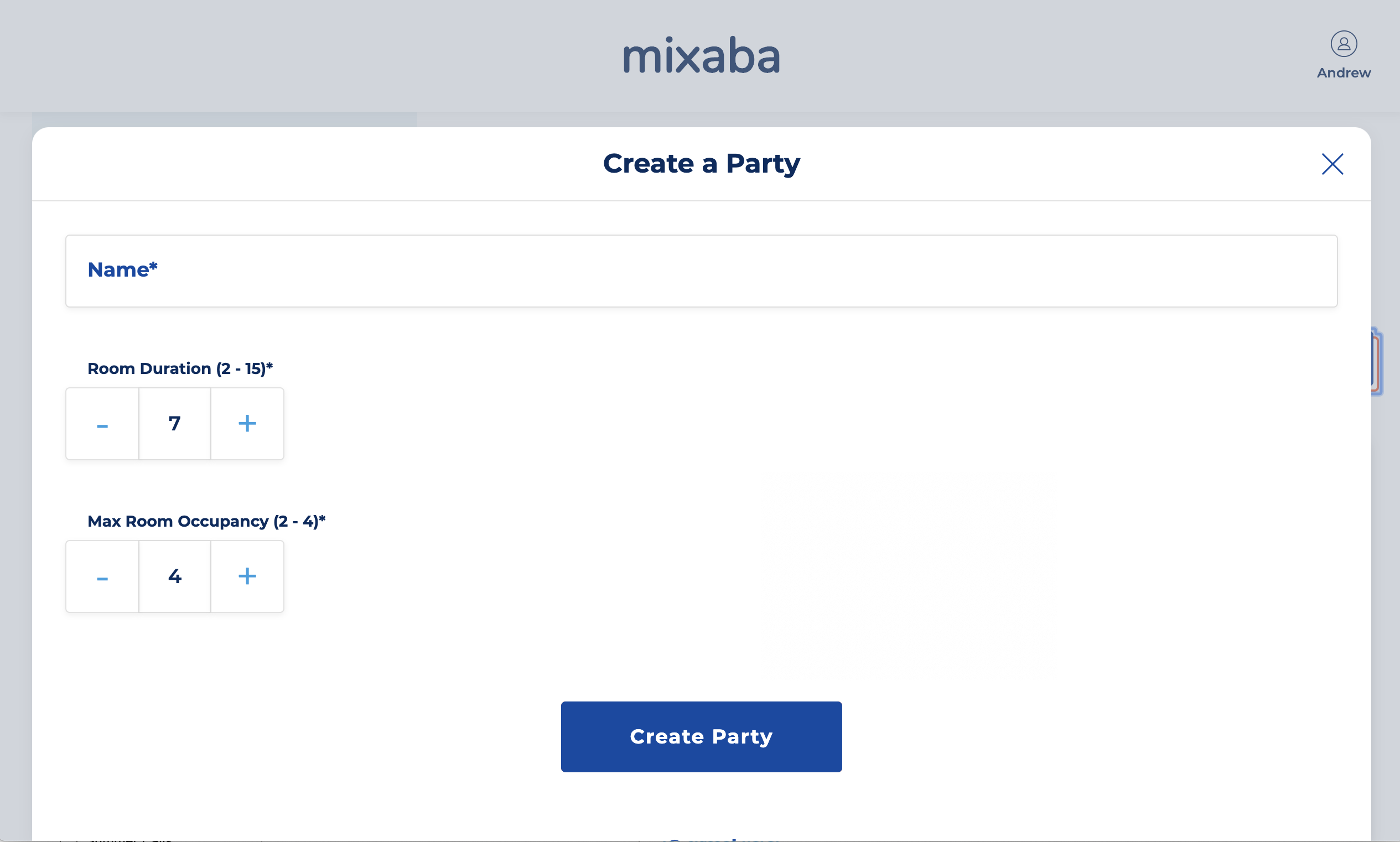Click the Andrew username text
1400x842 pixels.
click(x=1342, y=72)
